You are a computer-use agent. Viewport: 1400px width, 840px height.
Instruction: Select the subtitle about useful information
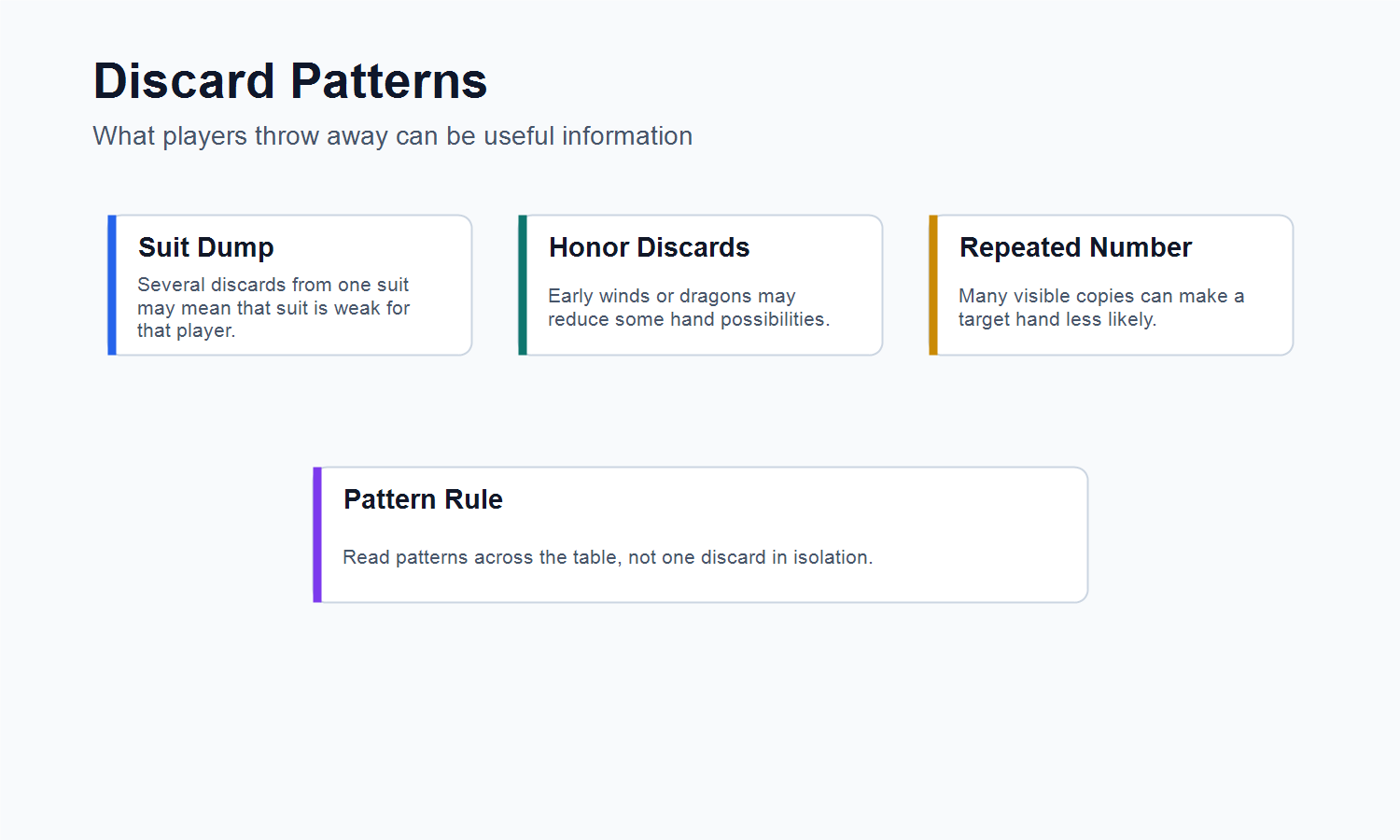click(392, 136)
